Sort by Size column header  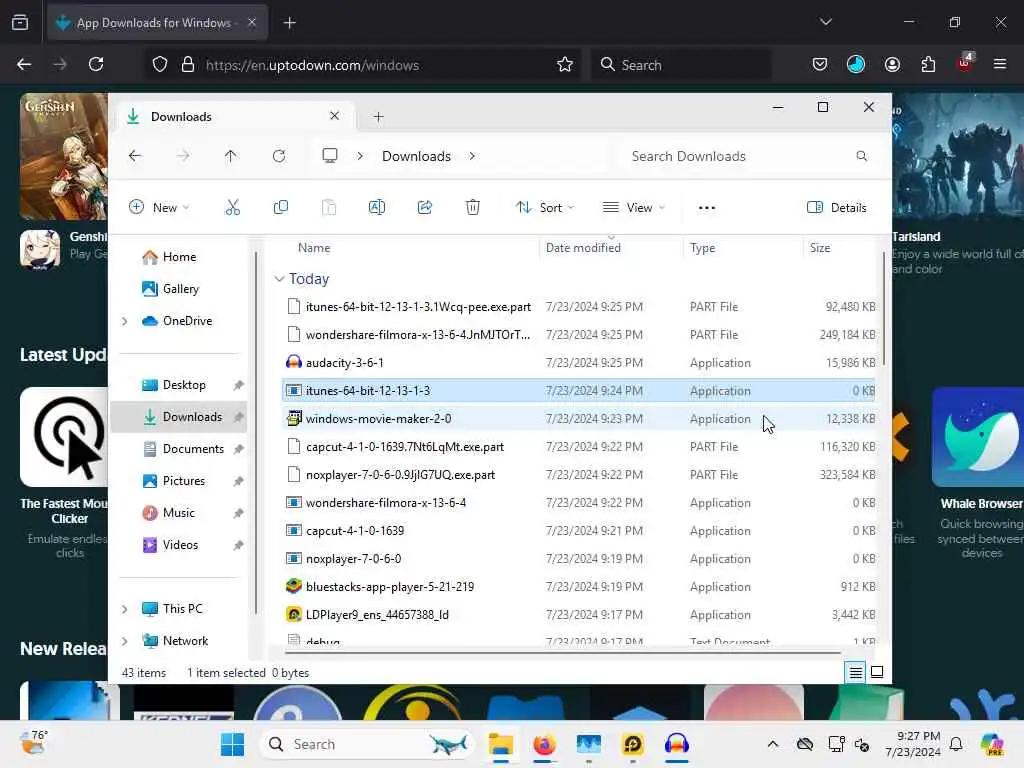click(820, 248)
